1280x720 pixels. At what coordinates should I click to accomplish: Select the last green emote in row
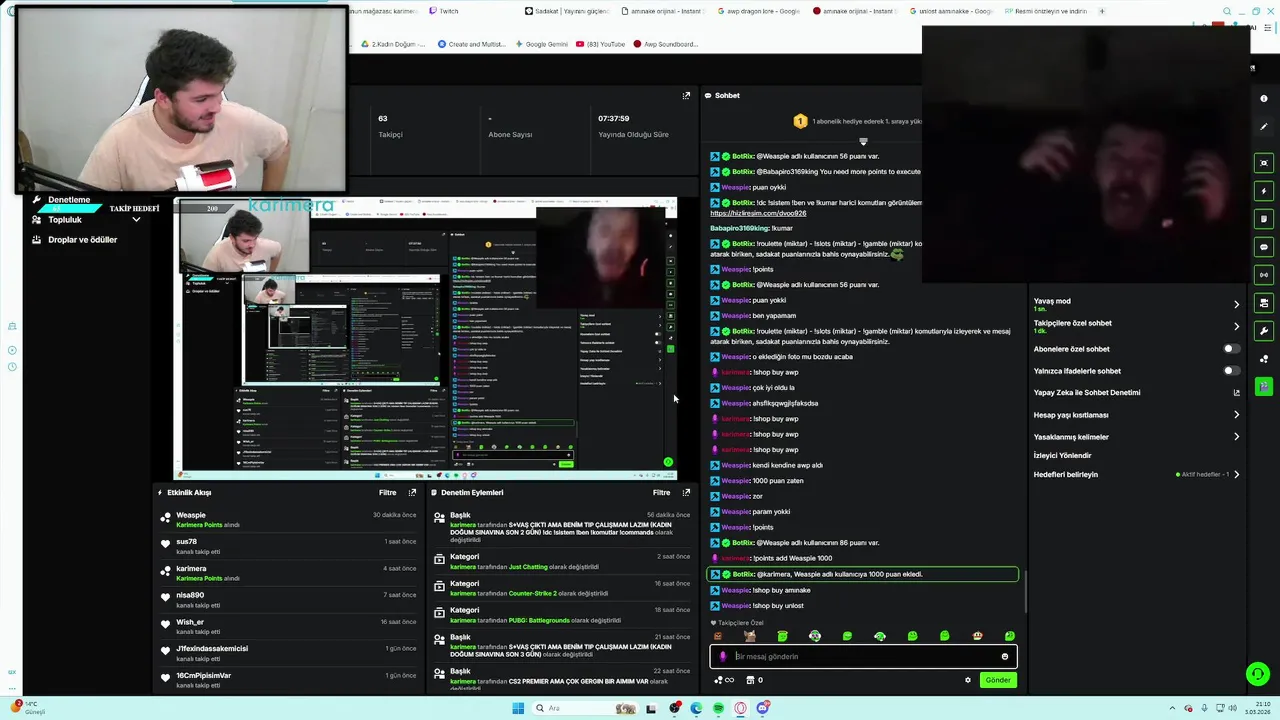pos(1009,636)
